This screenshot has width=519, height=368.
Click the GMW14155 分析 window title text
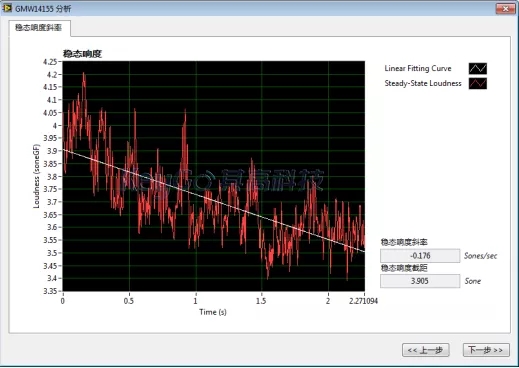pos(43,9)
